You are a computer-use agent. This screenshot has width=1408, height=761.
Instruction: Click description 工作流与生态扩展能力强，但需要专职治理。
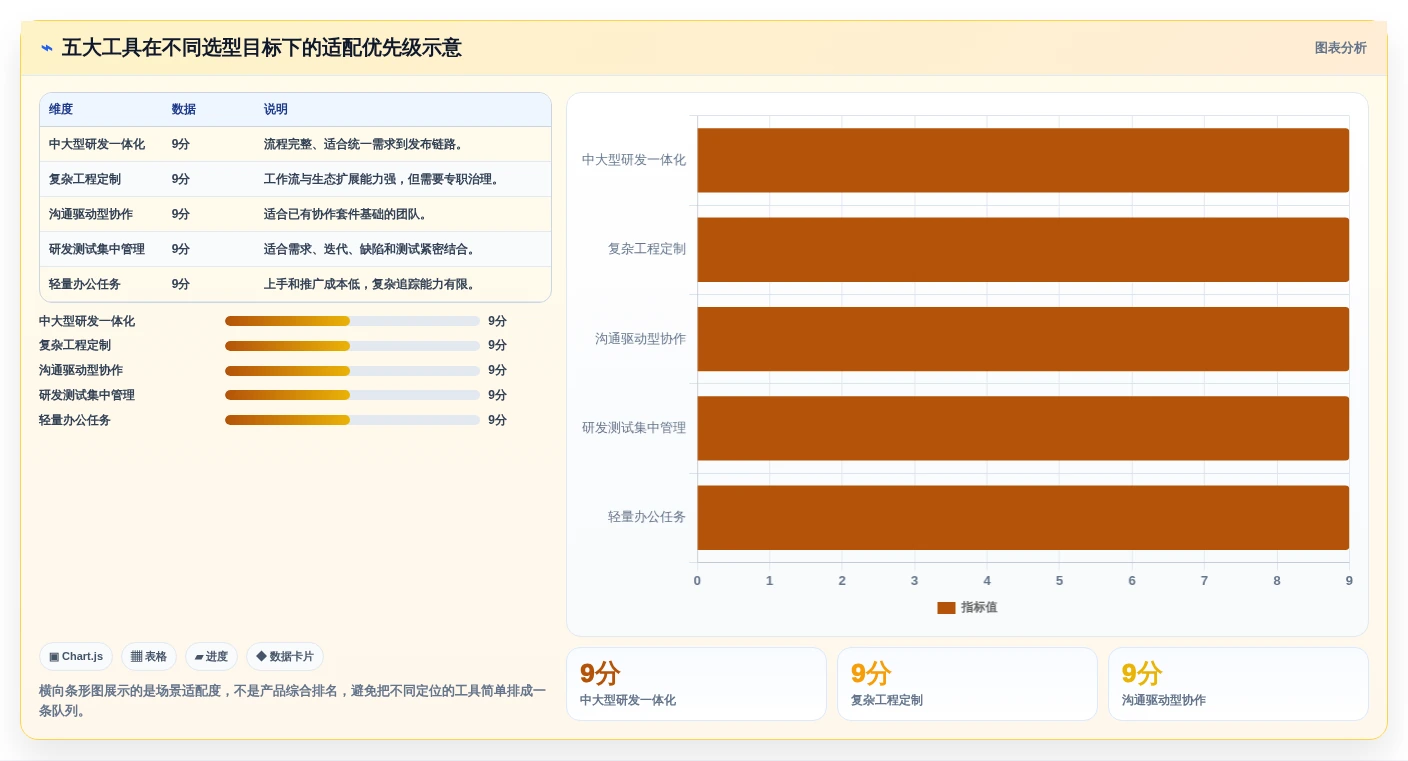click(384, 179)
